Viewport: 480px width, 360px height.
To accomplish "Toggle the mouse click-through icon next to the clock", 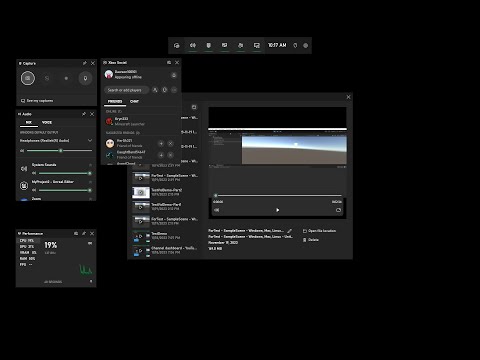I will 295,45.
